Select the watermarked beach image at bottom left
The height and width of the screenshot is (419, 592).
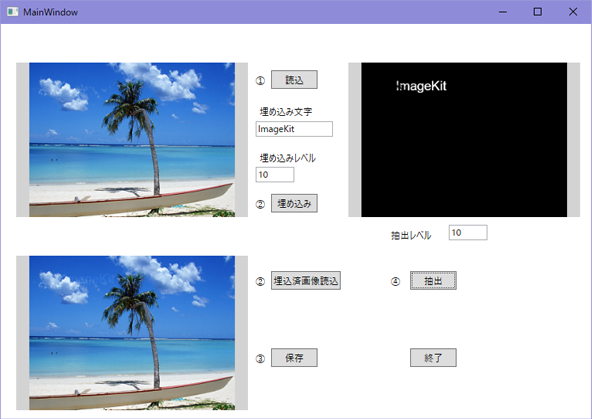(132, 333)
